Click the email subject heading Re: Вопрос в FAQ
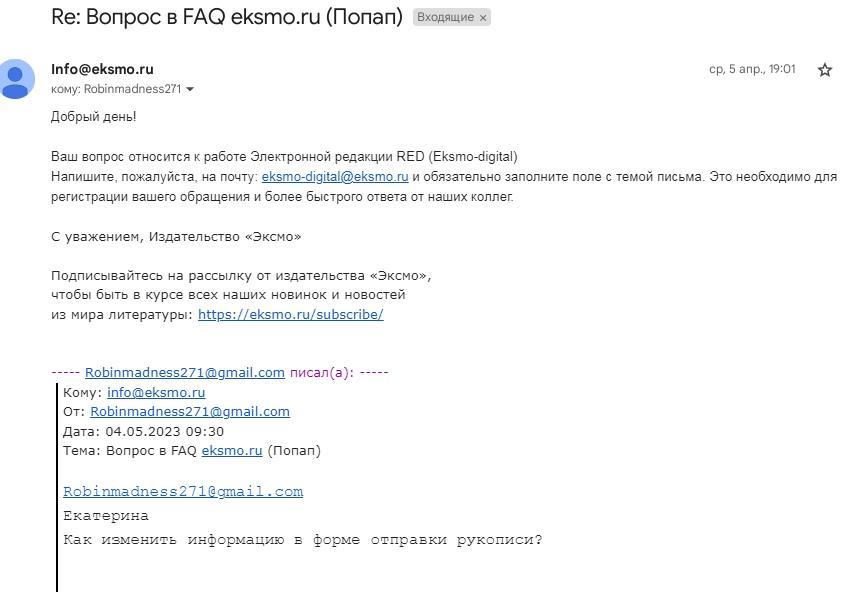The height and width of the screenshot is (592, 857). tap(226, 17)
